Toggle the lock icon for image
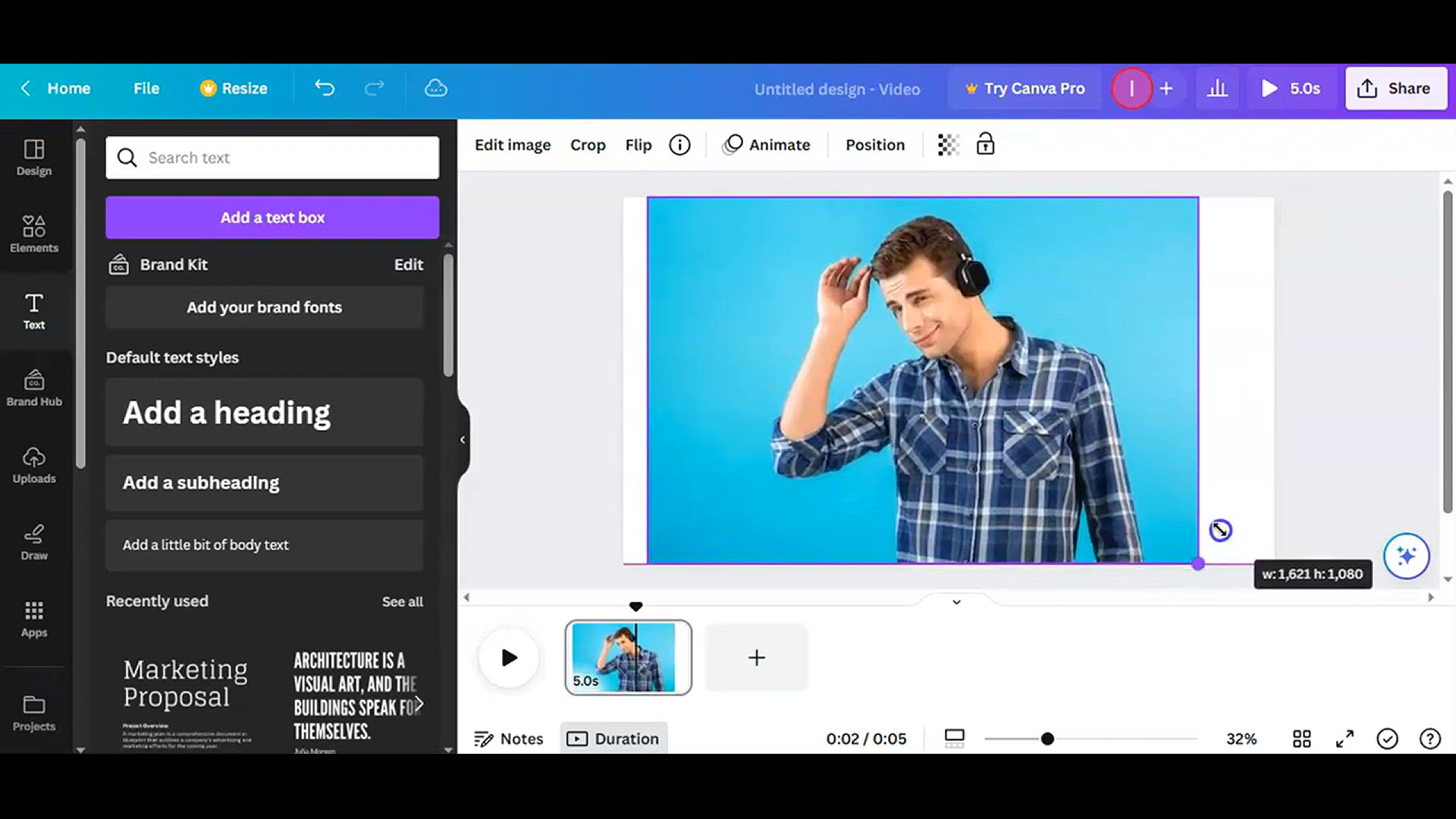The width and height of the screenshot is (1456, 819). (x=985, y=144)
